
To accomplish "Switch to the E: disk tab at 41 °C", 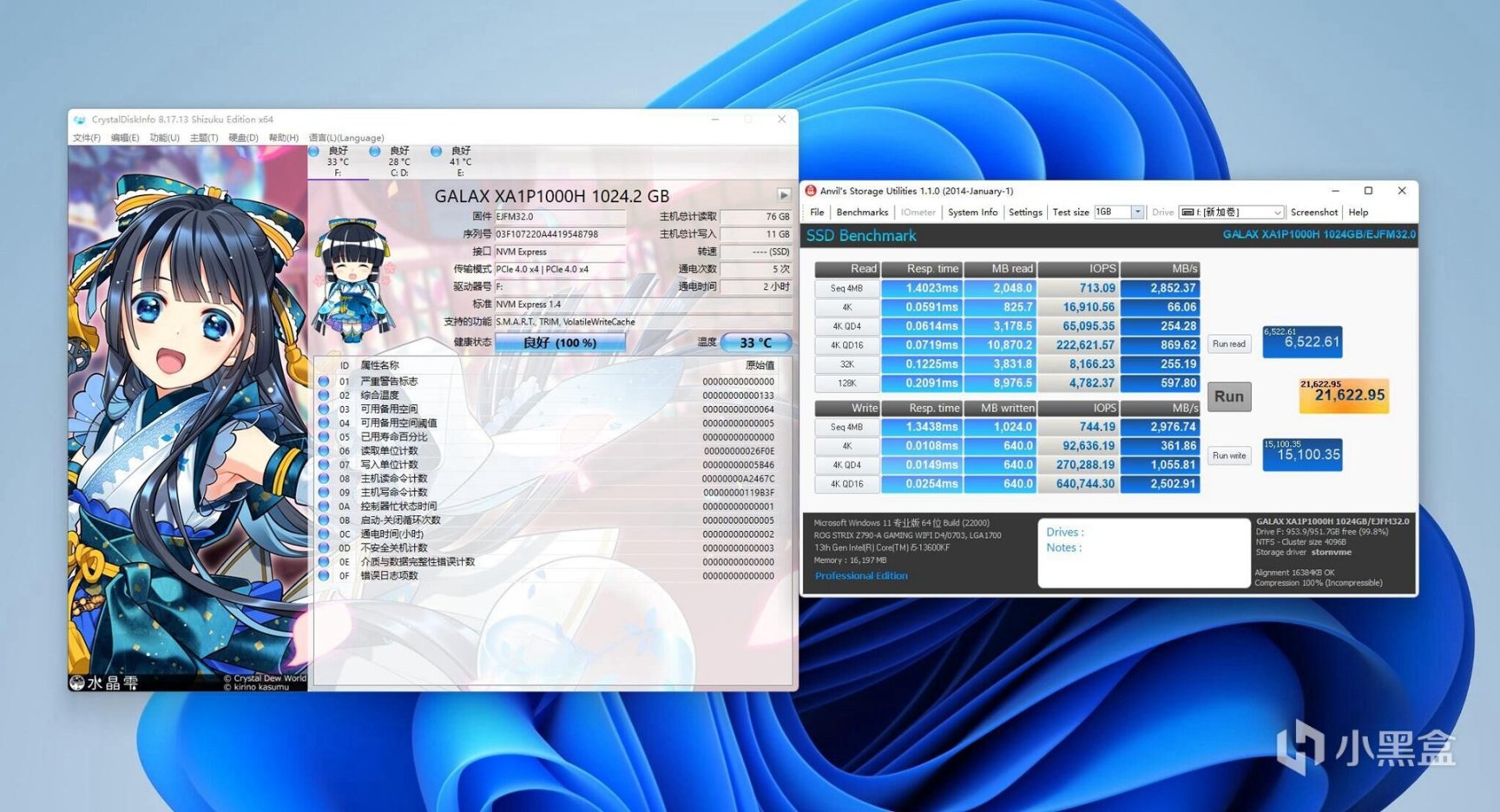I will click(460, 162).
